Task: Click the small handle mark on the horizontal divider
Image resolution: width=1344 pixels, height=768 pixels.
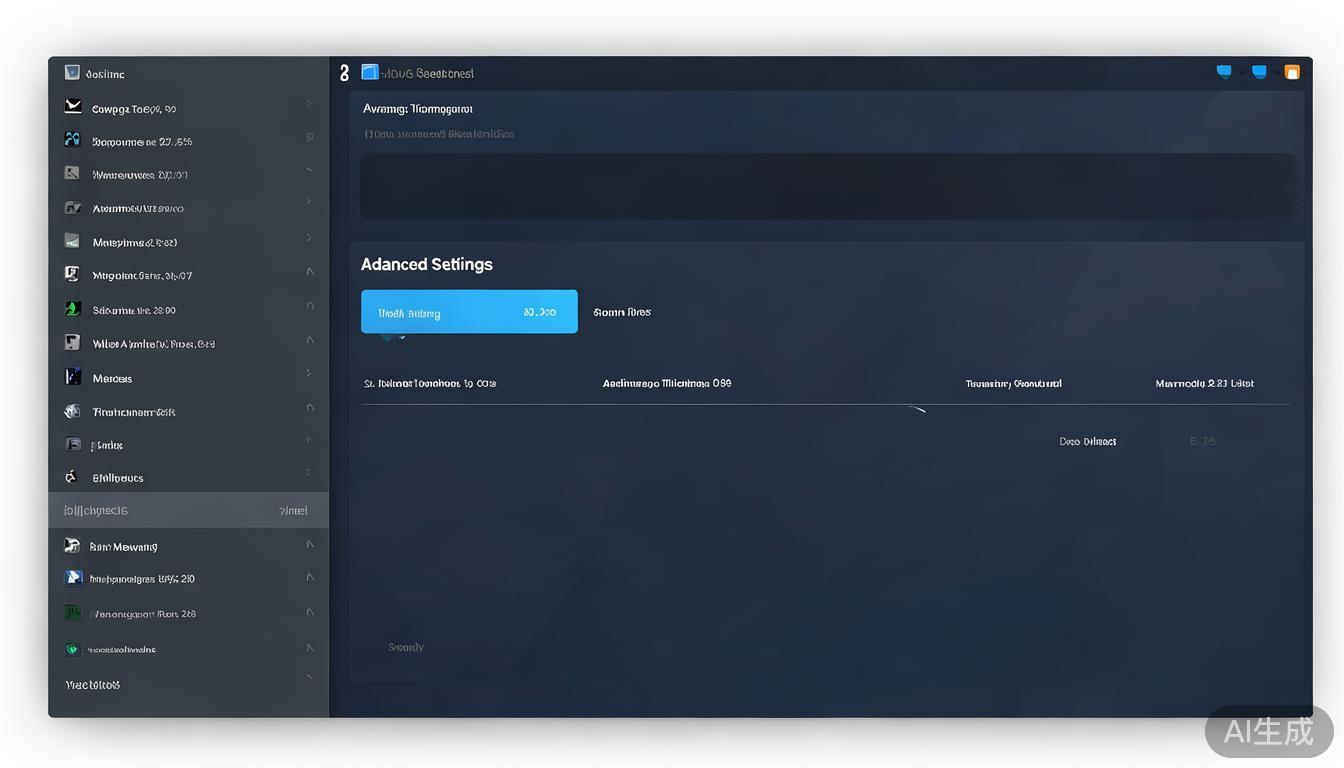Action: [916, 408]
